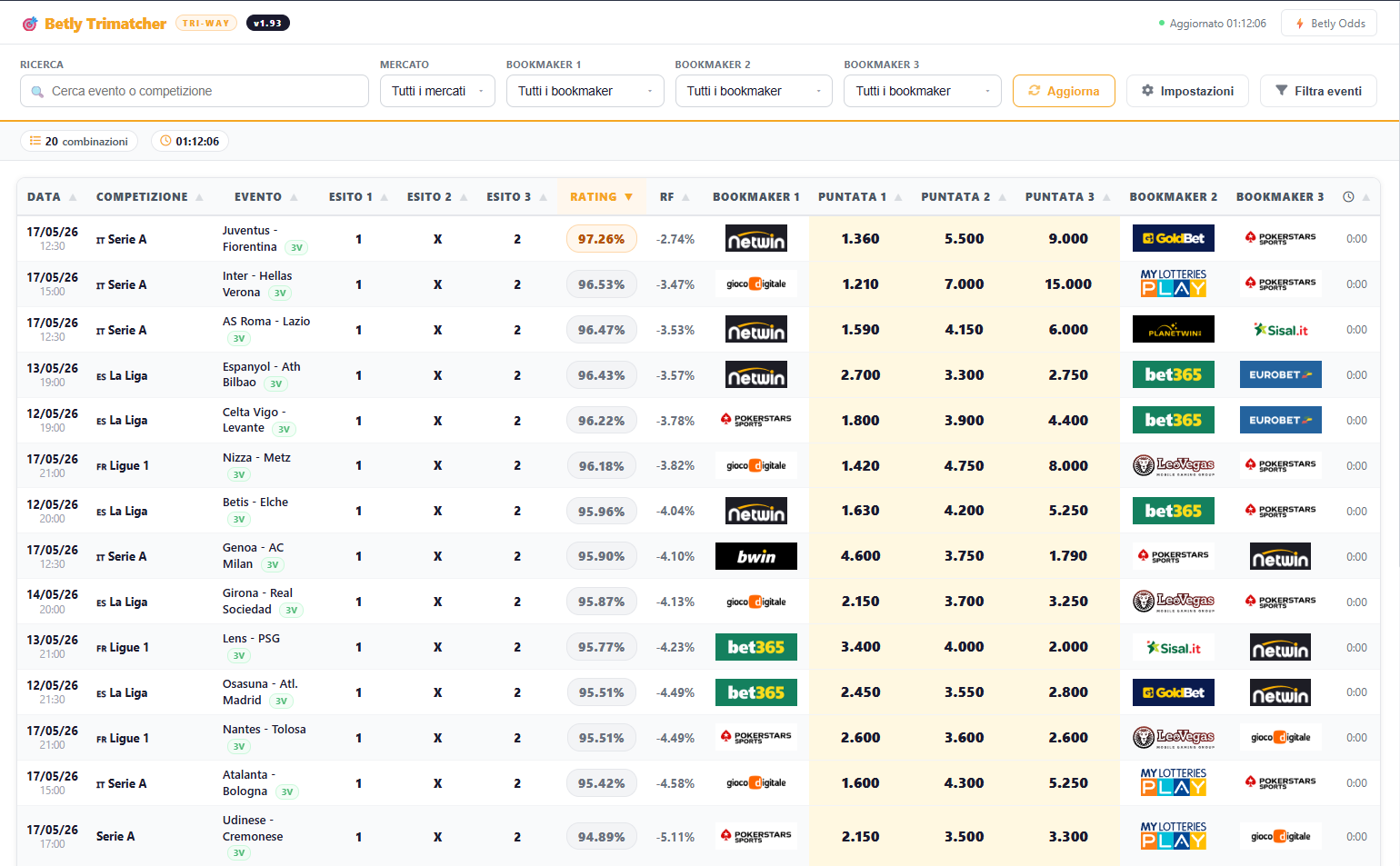Viewport: 1400px width, 866px height.
Task: Sort by PUNTATA 1 column header
Action: [x=860, y=196]
